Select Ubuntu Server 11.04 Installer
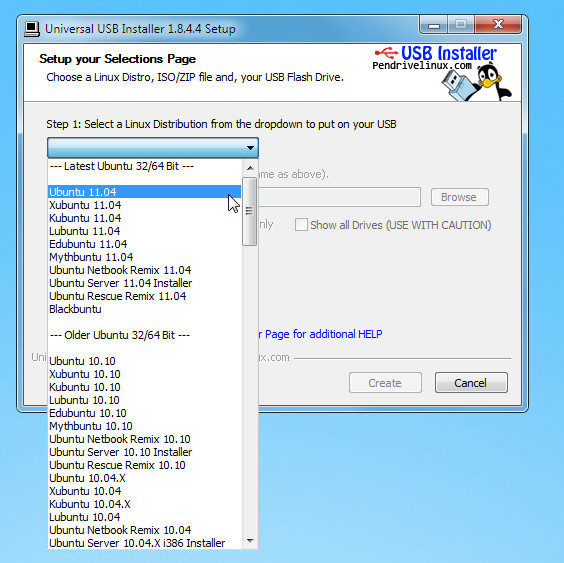Viewport: 564px width, 563px height. coord(144,283)
